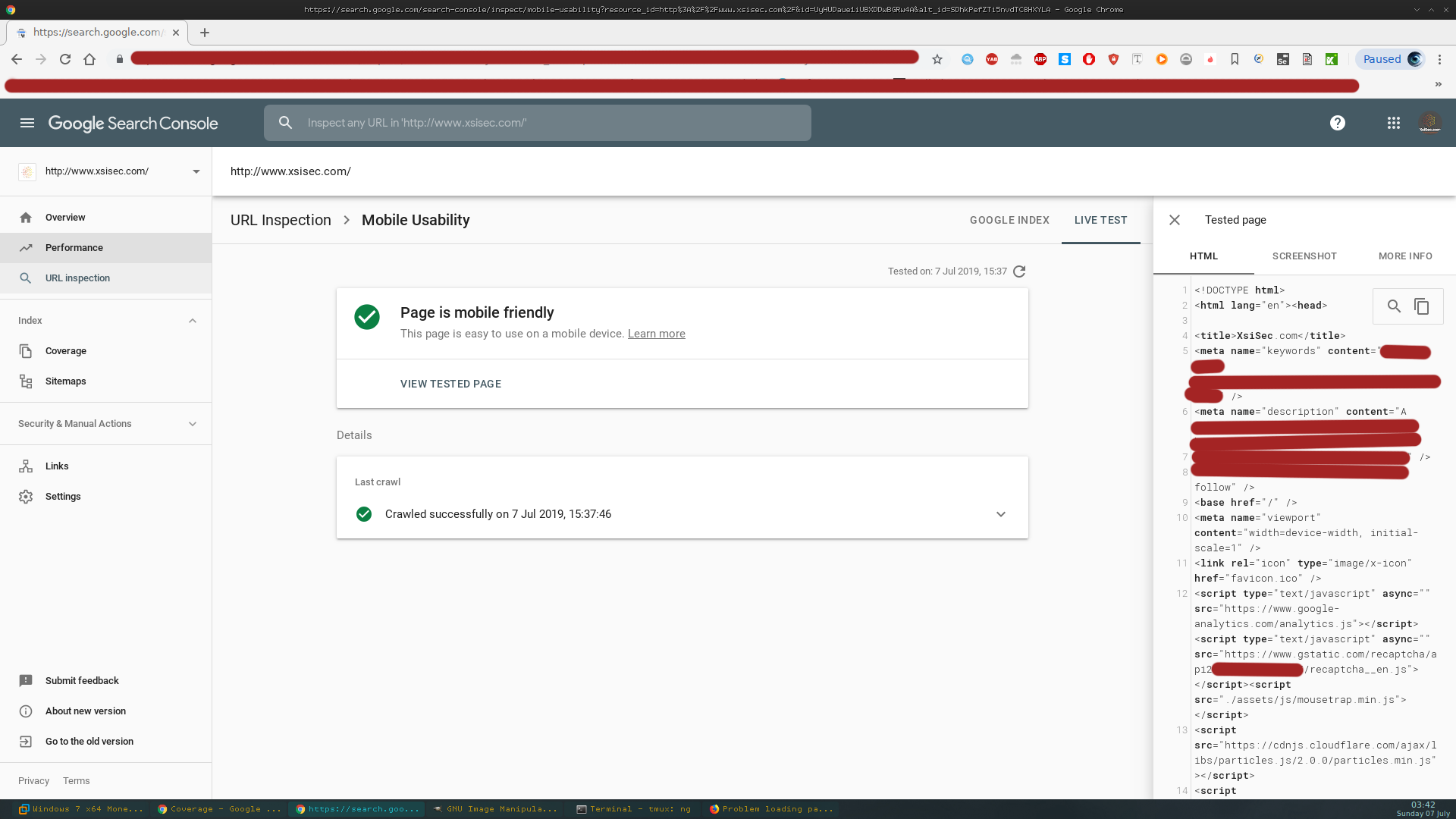Viewport: 1456px width, 819px height.
Task: Click the AdBlock Plus extension icon
Action: (1040, 59)
